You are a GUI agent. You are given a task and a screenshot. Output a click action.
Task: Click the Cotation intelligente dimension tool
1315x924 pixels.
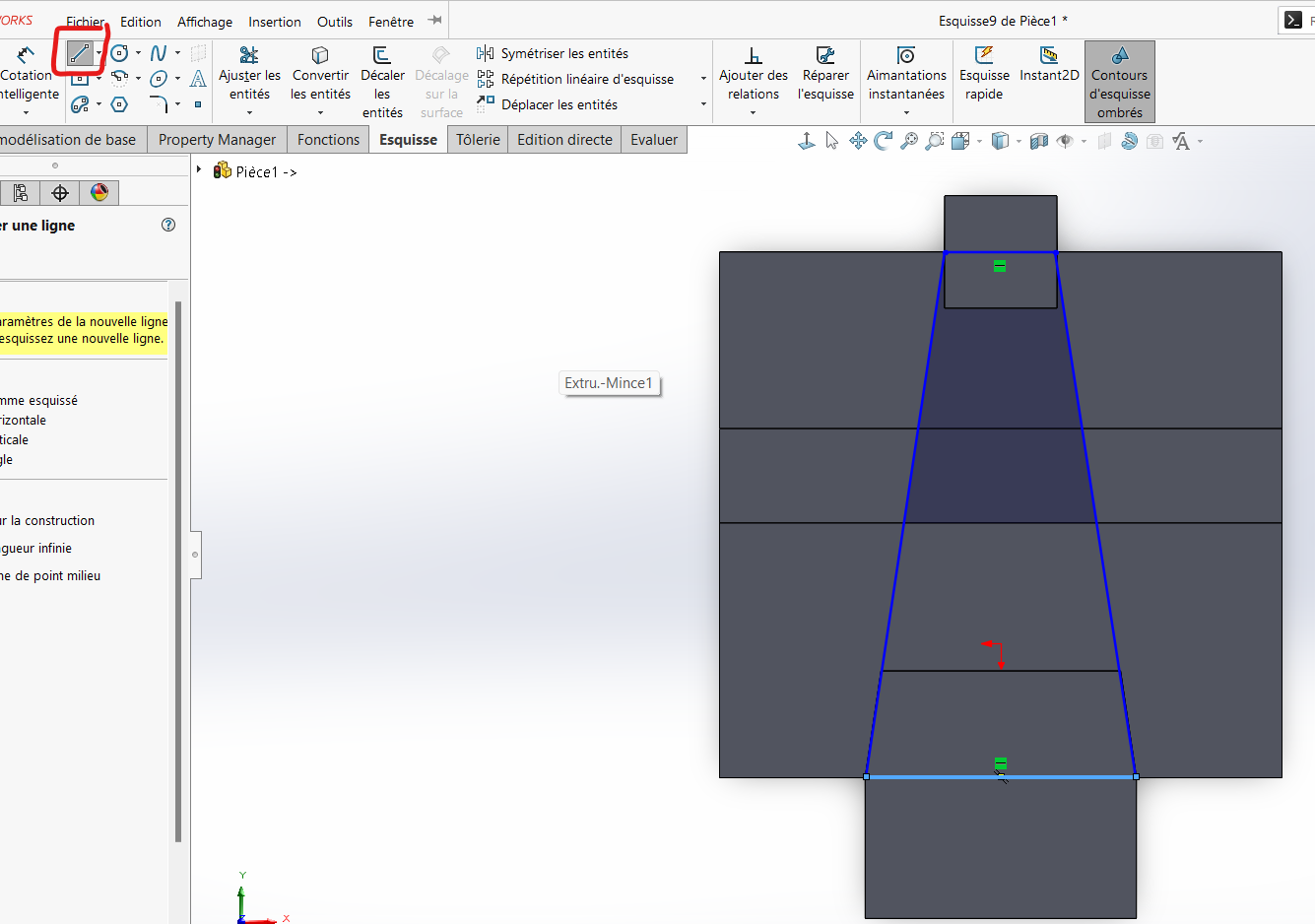(x=27, y=74)
